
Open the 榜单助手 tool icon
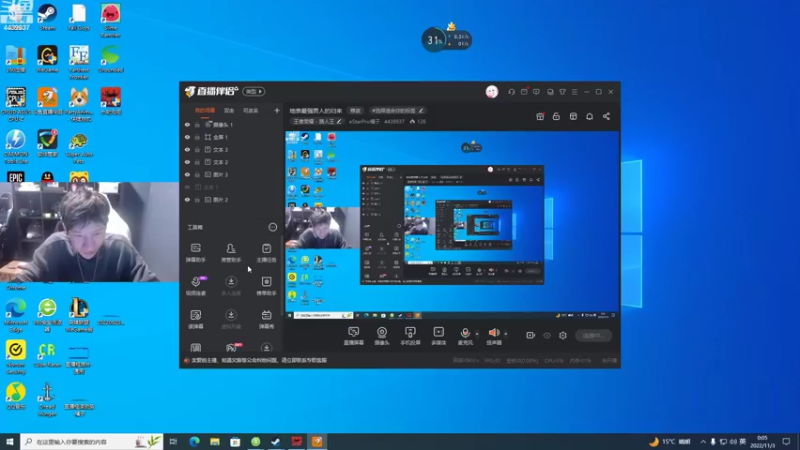point(266,286)
